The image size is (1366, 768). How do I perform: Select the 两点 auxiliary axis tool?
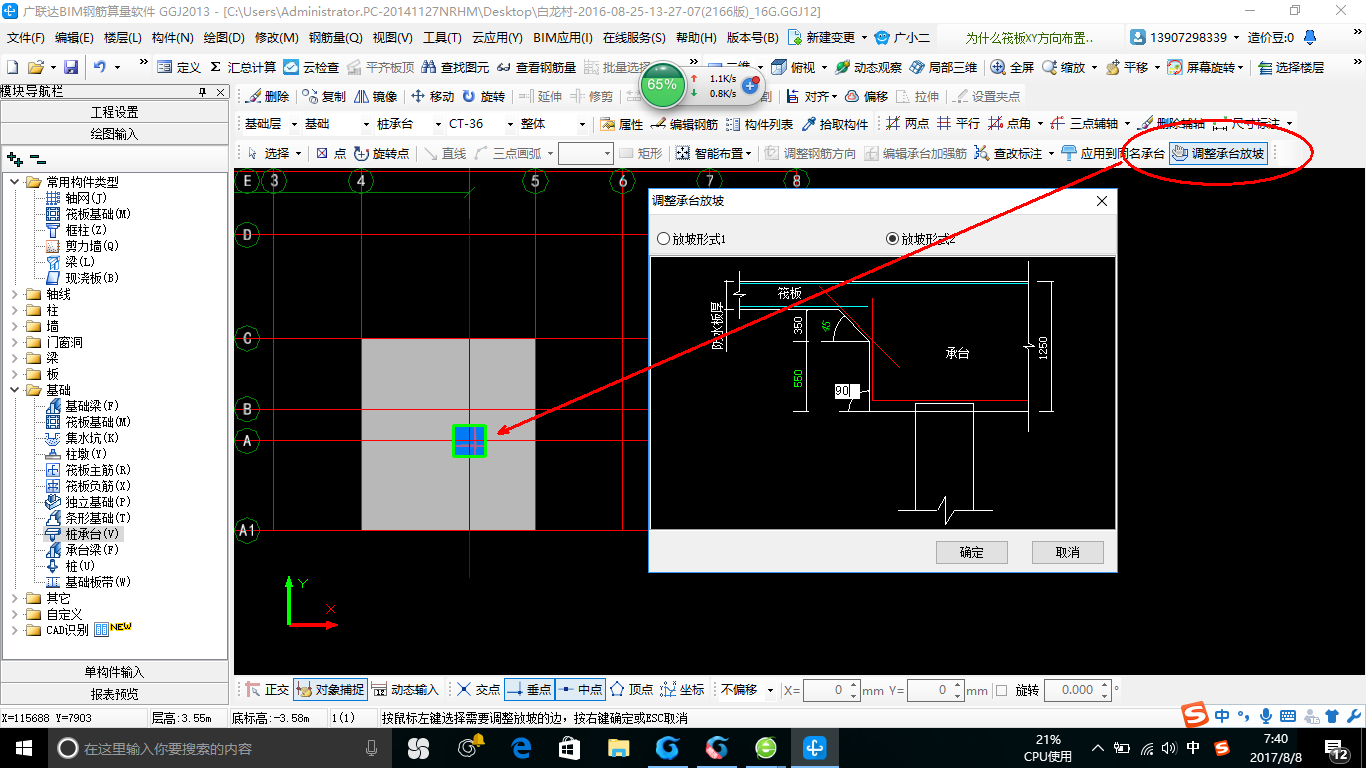pyautogui.click(x=908, y=125)
